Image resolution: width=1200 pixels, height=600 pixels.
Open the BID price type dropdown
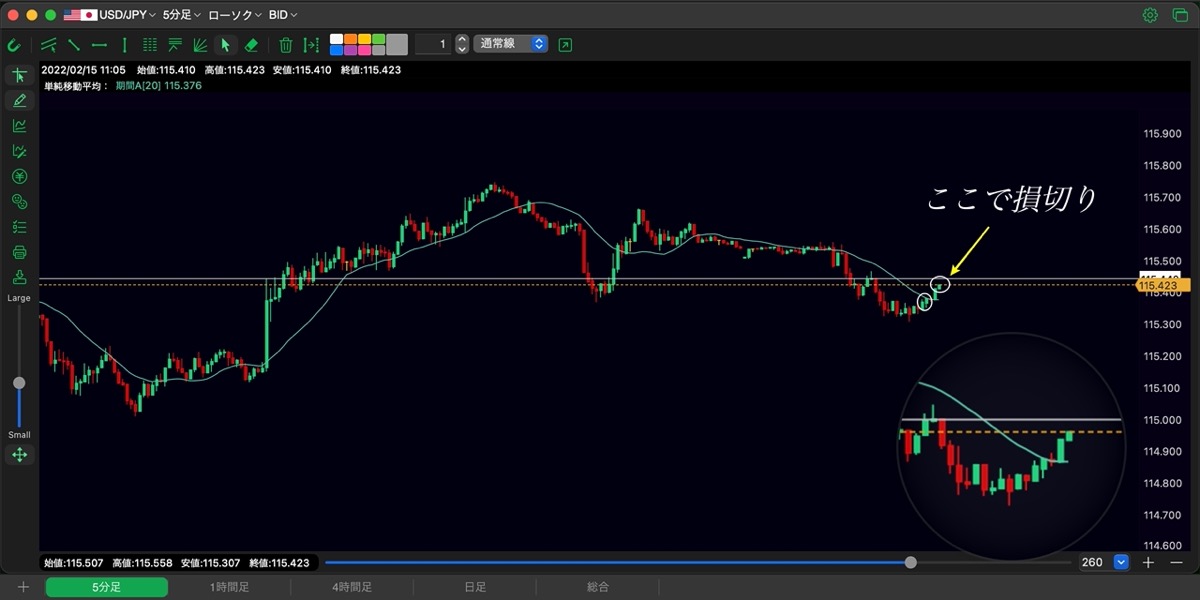(283, 15)
